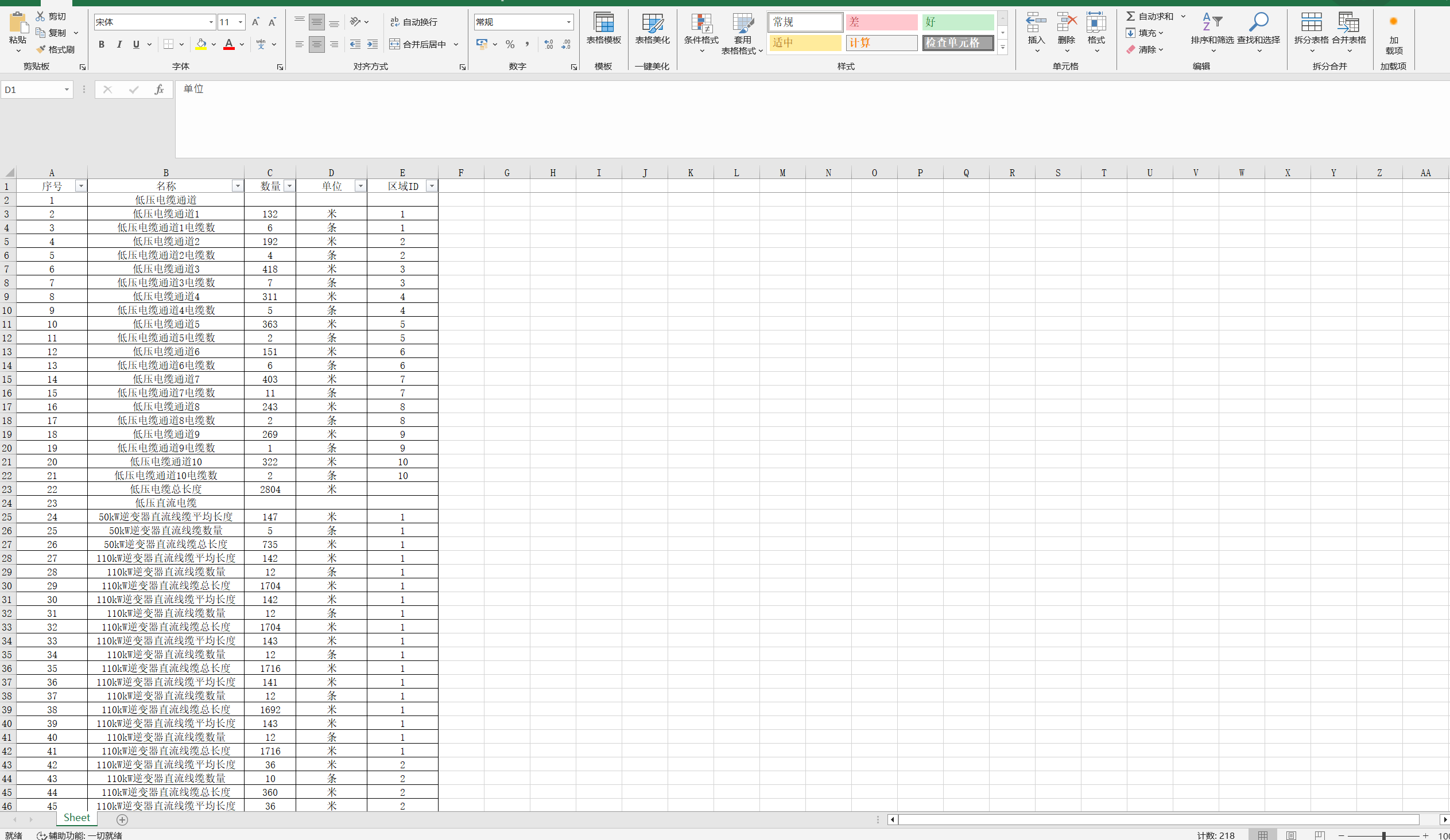Align text left
Image resolution: width=1450 pixels, height=840 pixels.
[x=299, y=44]
